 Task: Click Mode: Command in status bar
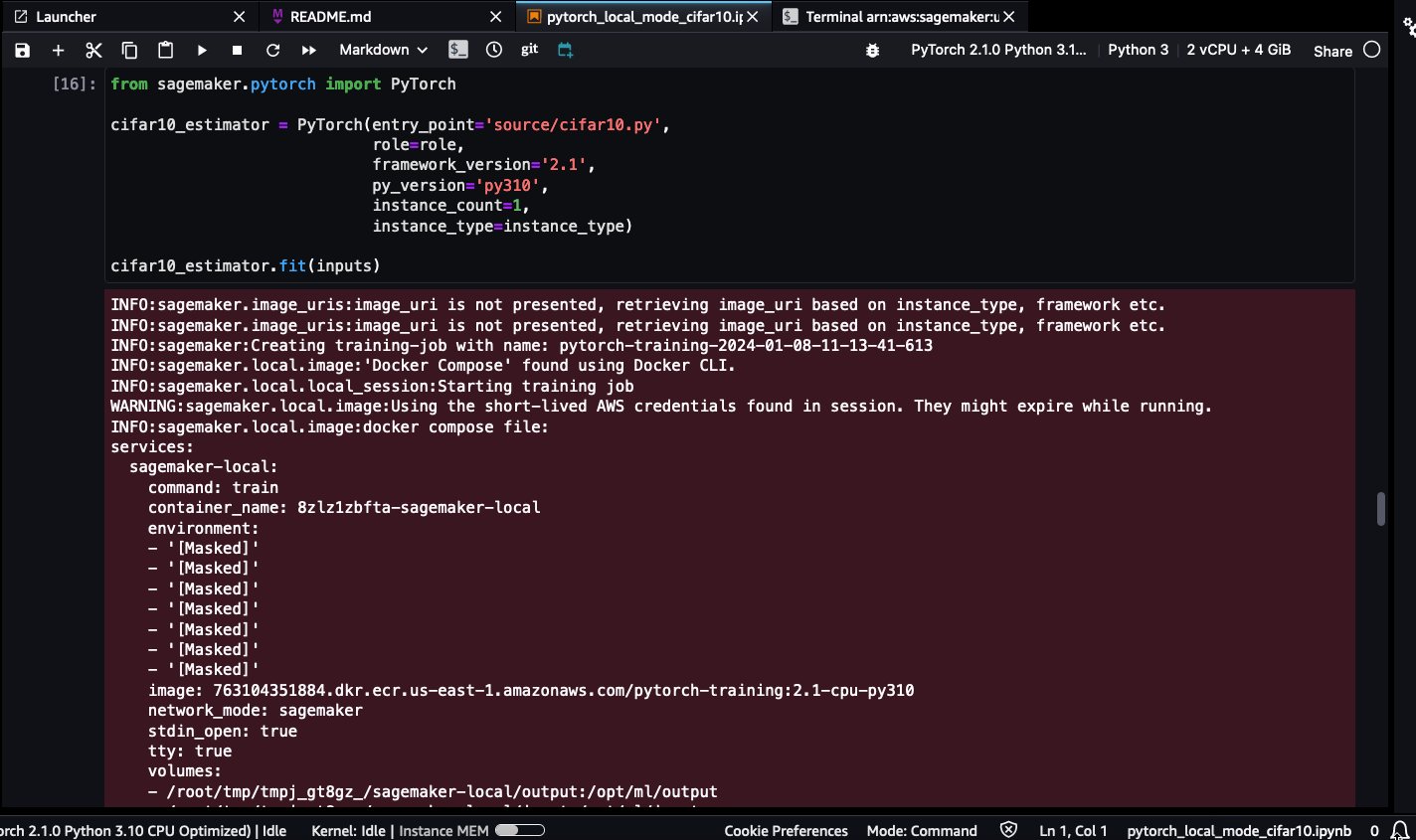pos(922,831)
